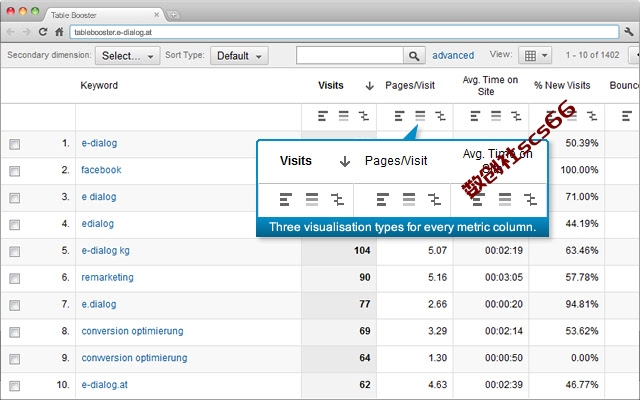Tick checkbox for row e-dialog kg
640x400 pixels.
point(15,251)
